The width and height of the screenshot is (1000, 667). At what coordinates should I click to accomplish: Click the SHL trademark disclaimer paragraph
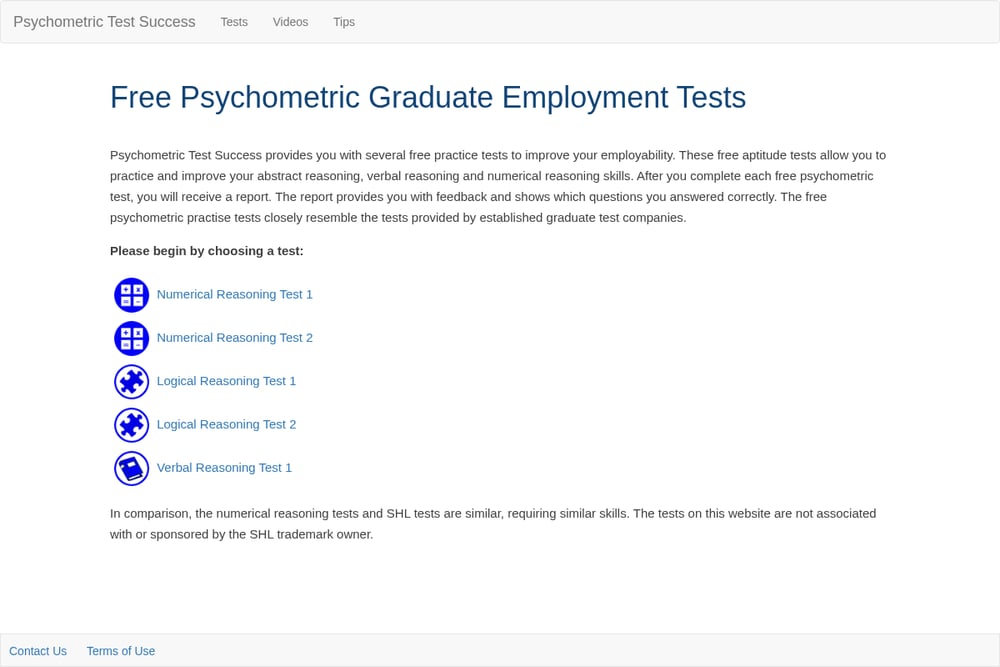[x=493, y=524]
